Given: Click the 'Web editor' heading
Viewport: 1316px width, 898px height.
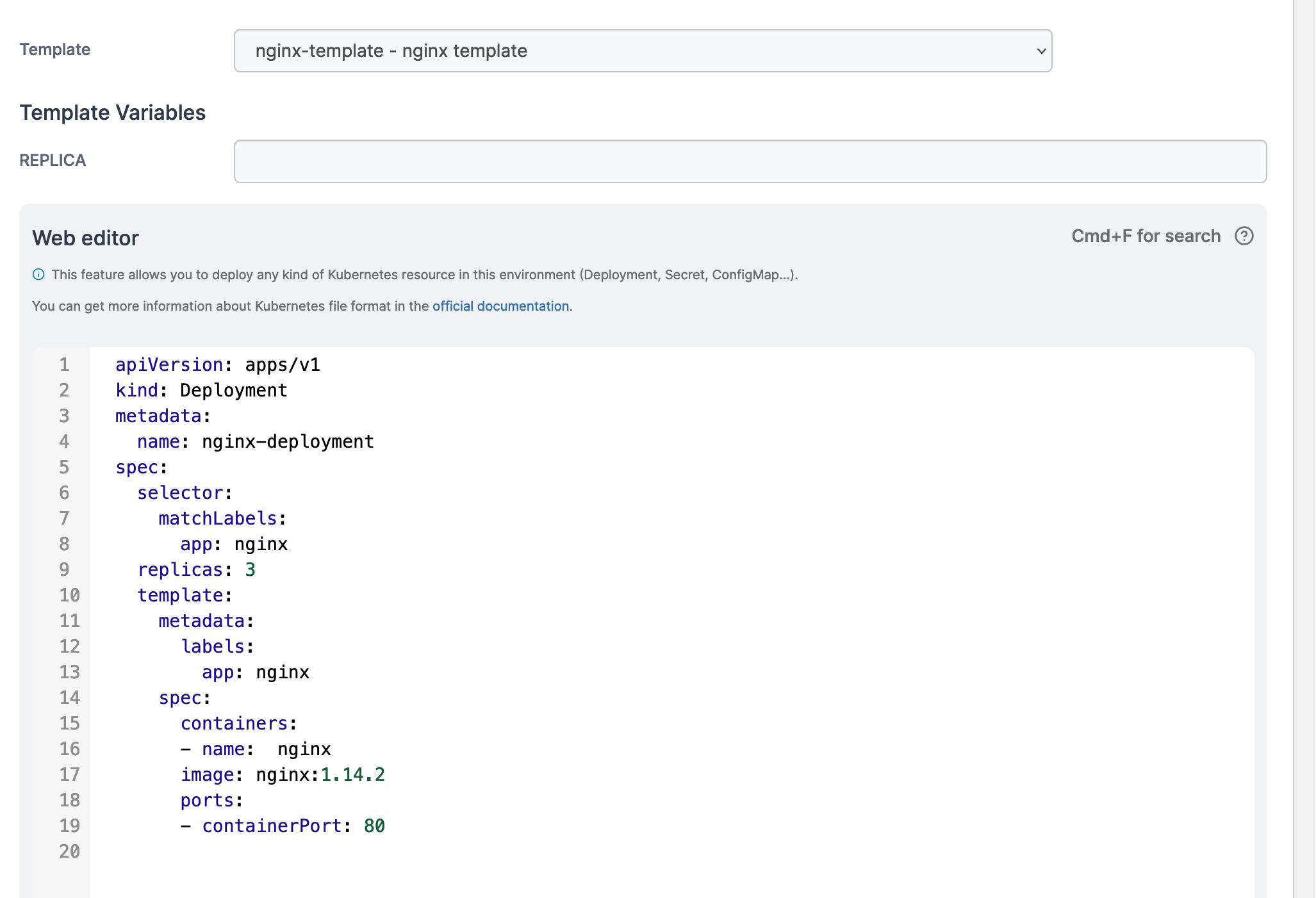Looking at the screenshot, I should (x=86, y=238).
